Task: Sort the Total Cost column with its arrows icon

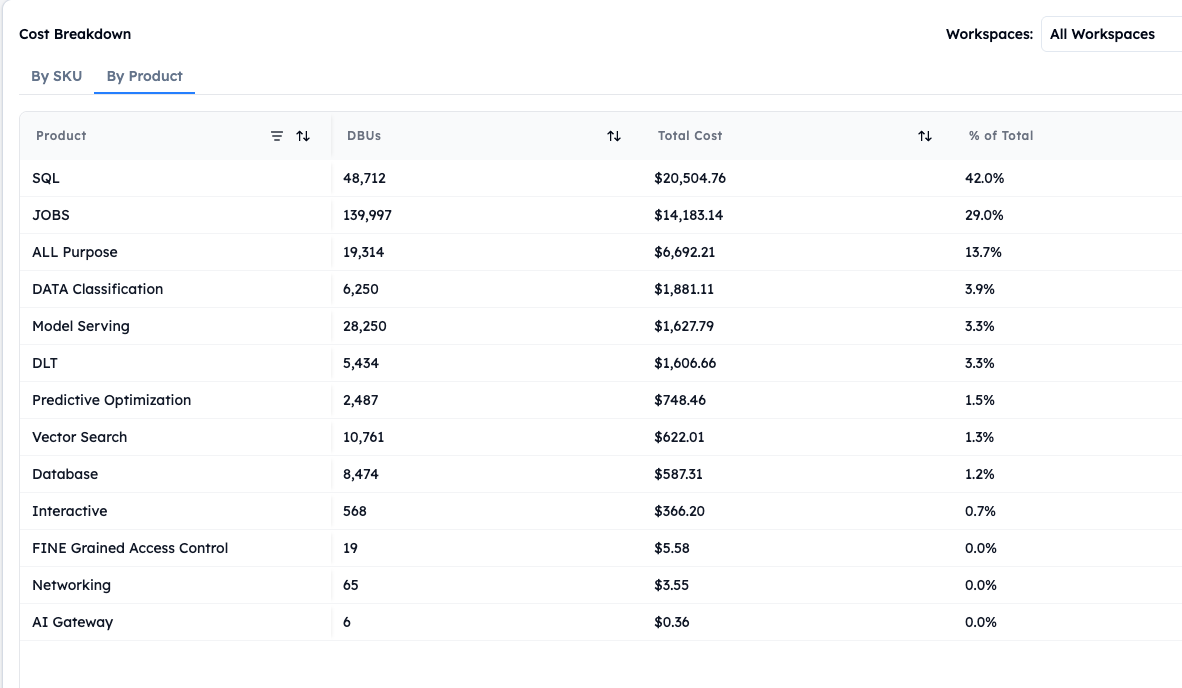Action: [925, 136]
